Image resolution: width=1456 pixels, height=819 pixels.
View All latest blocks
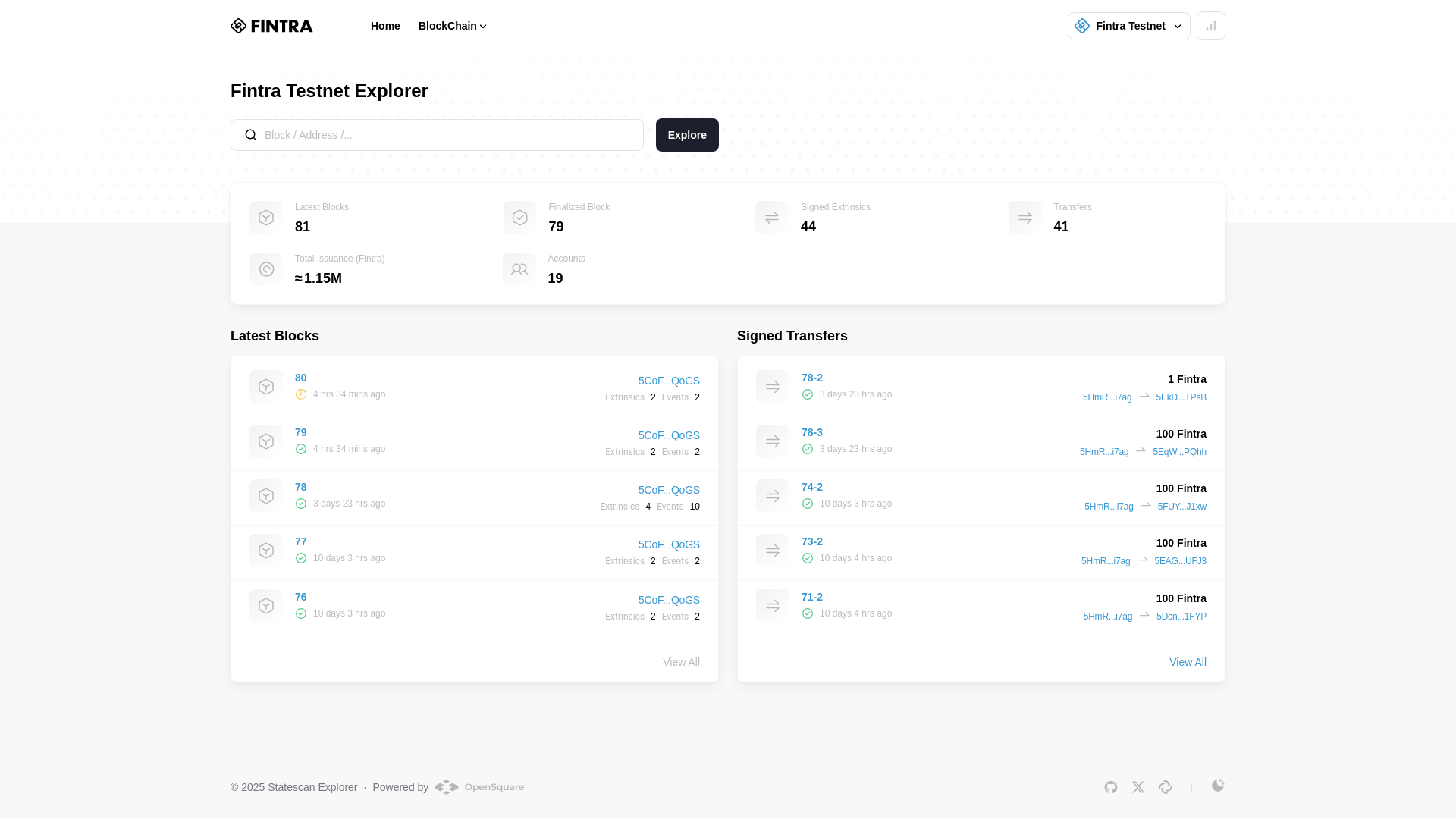tap(681, 662)
